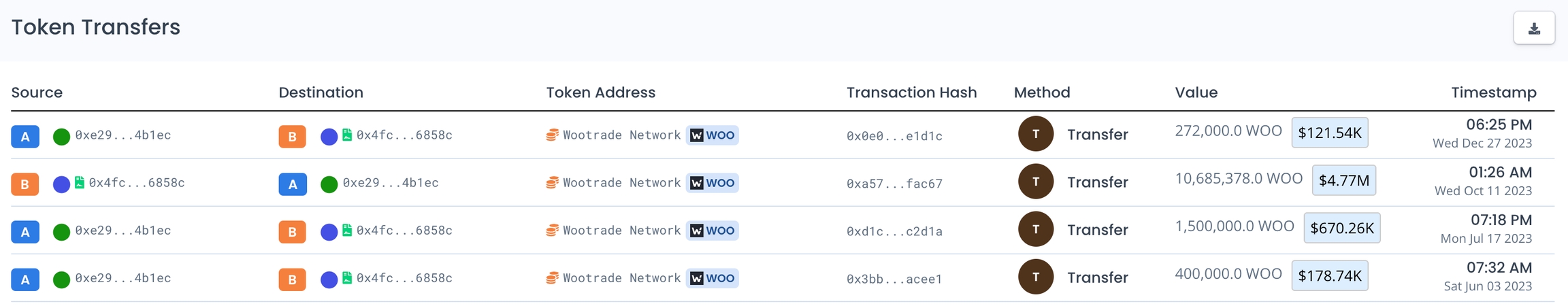Click the download icon button
The image size is (1568, 306).
point(1534,29)
